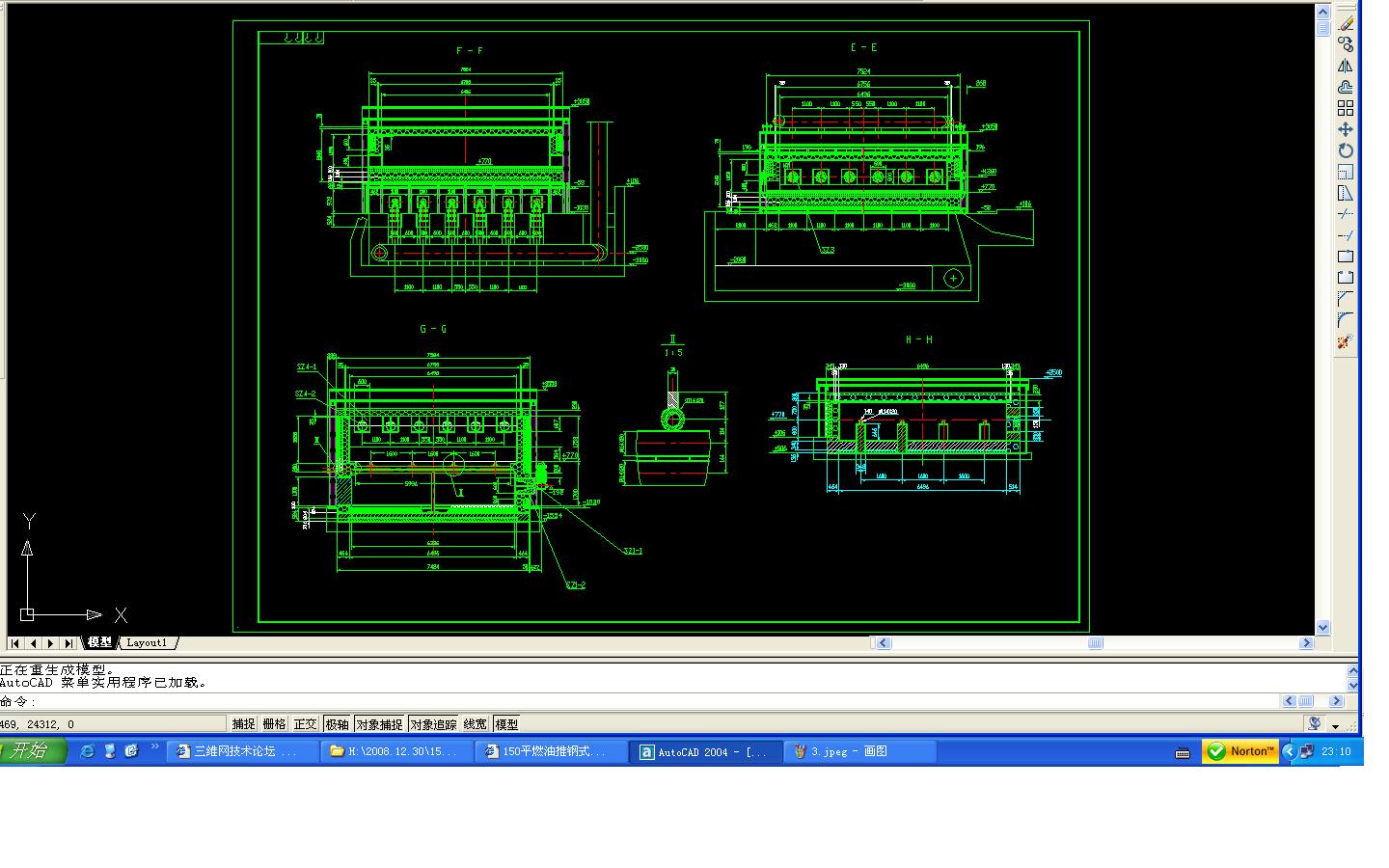Click command history scroll down arrow
The image size is (1389, 868).
[1353, 685]
